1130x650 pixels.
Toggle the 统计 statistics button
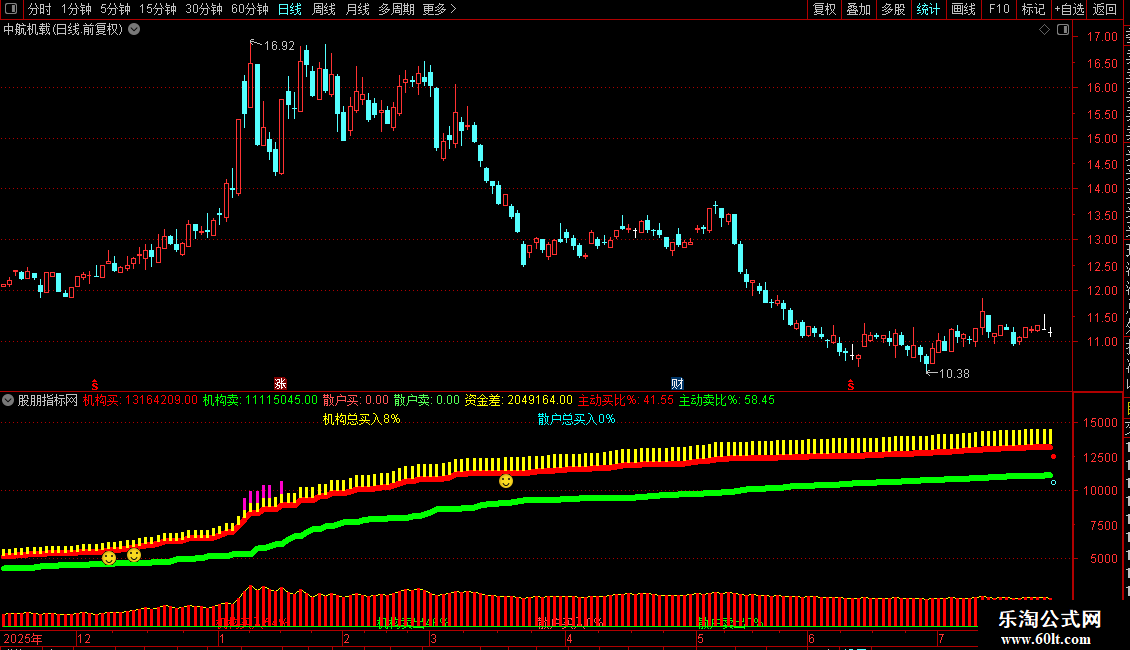pyautogui.click(x=927, y=9)
